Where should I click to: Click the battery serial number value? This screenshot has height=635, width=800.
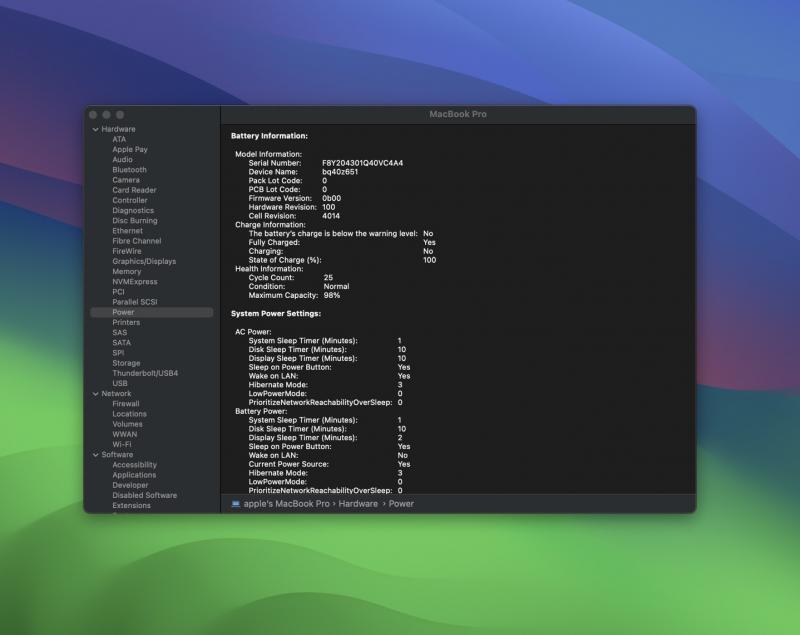point(362,162)
